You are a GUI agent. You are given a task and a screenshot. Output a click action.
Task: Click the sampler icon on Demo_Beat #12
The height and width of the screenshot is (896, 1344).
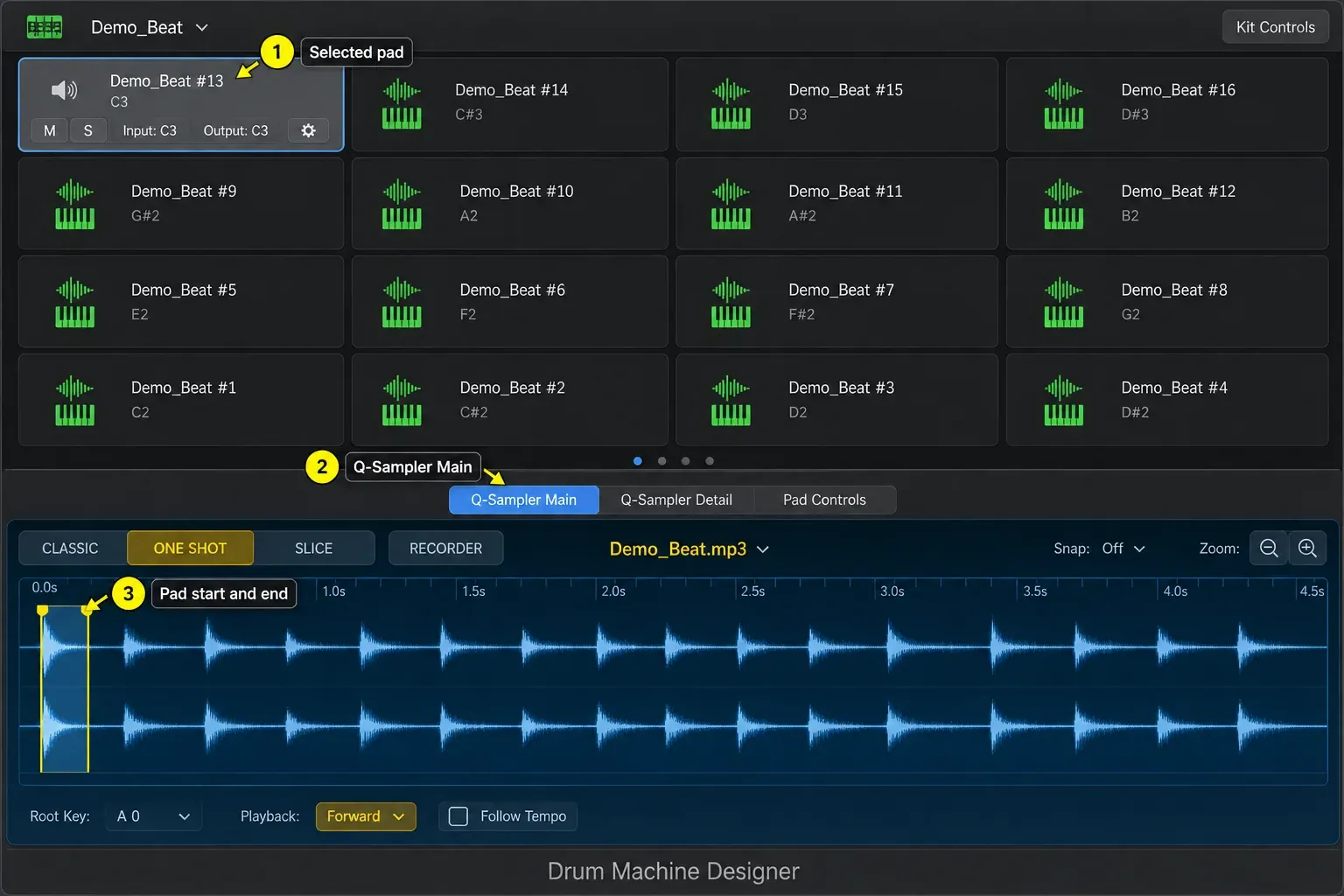tap(1063, 204)
